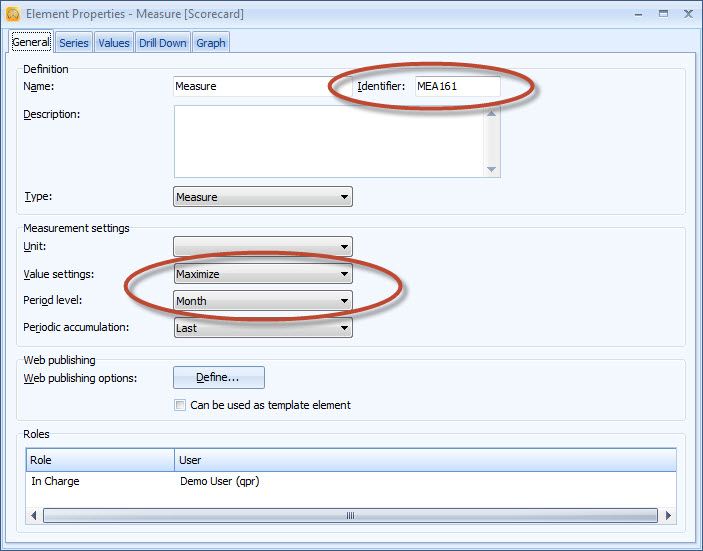The image size is (703, 551).
Task: Click the description box down scroll arrow
Action: [491, 169]
